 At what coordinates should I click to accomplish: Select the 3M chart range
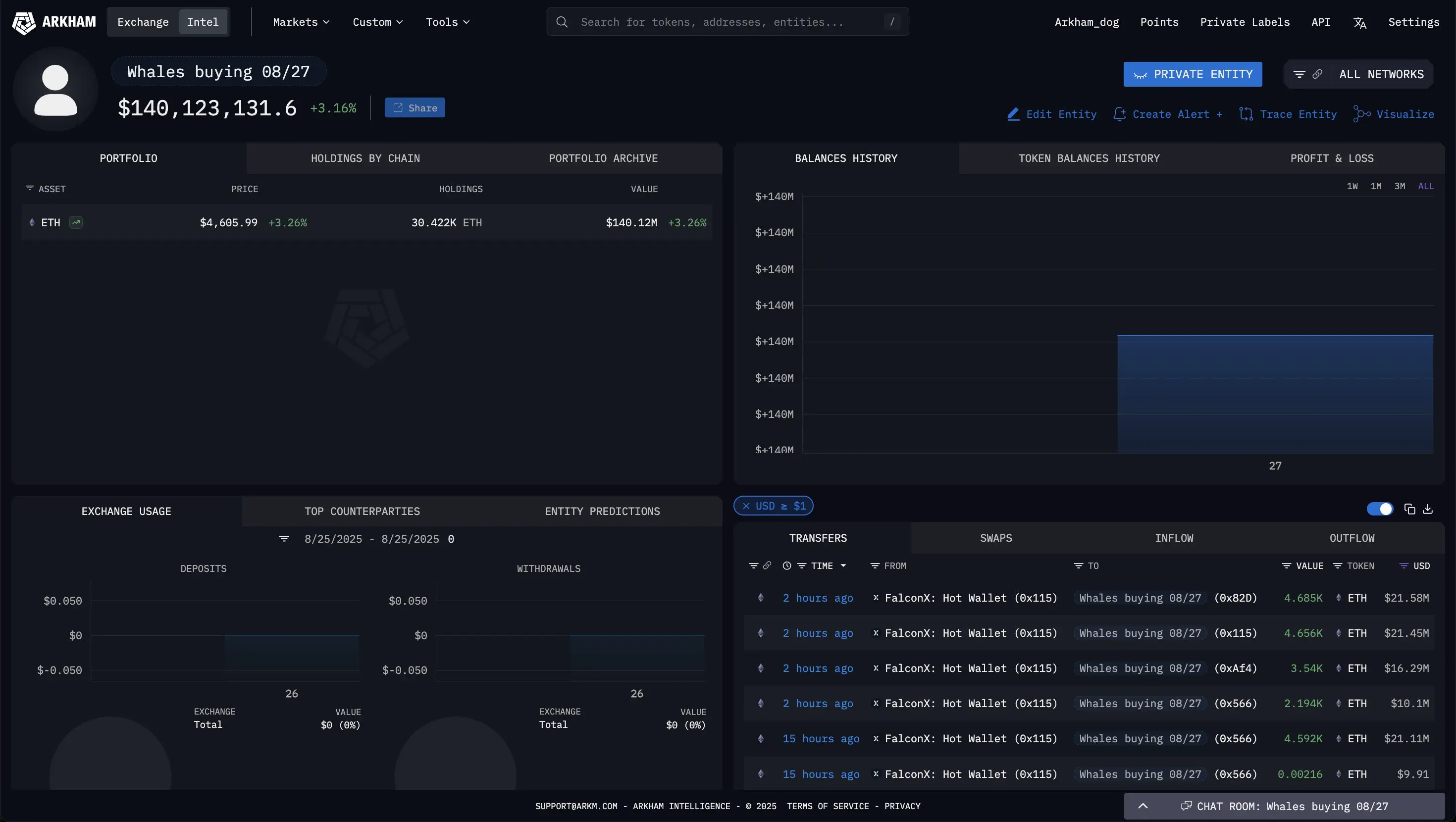1400,186
